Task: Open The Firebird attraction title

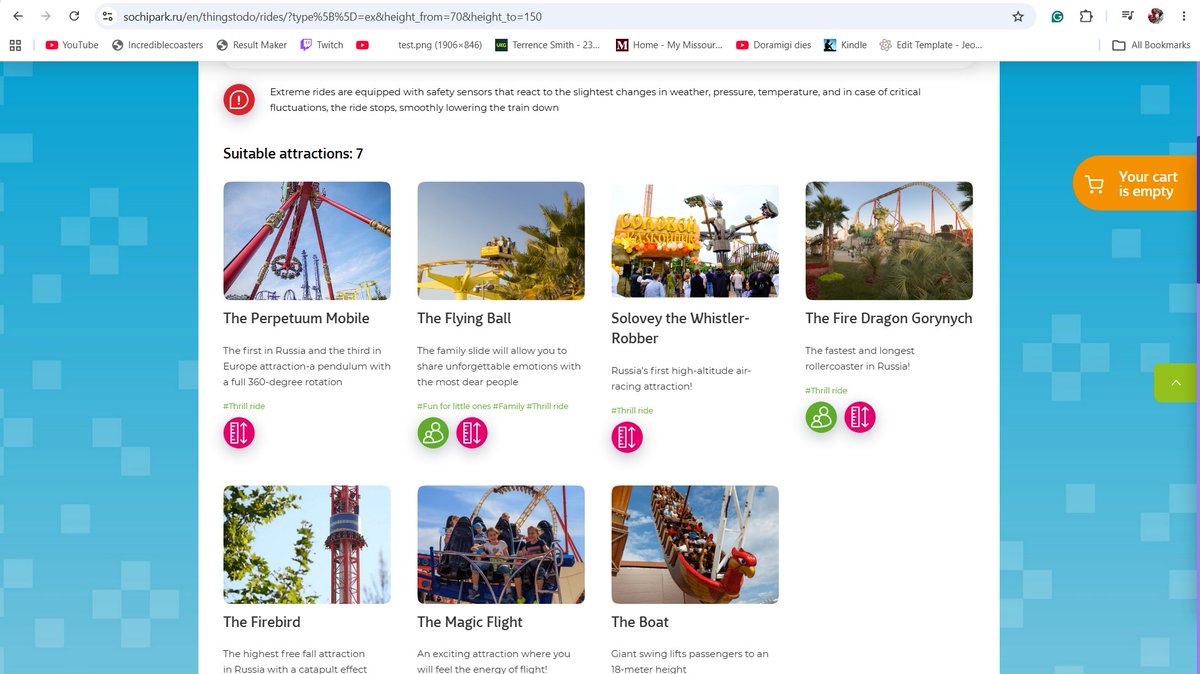Action: pyautogui.click(x=262, y=622)
